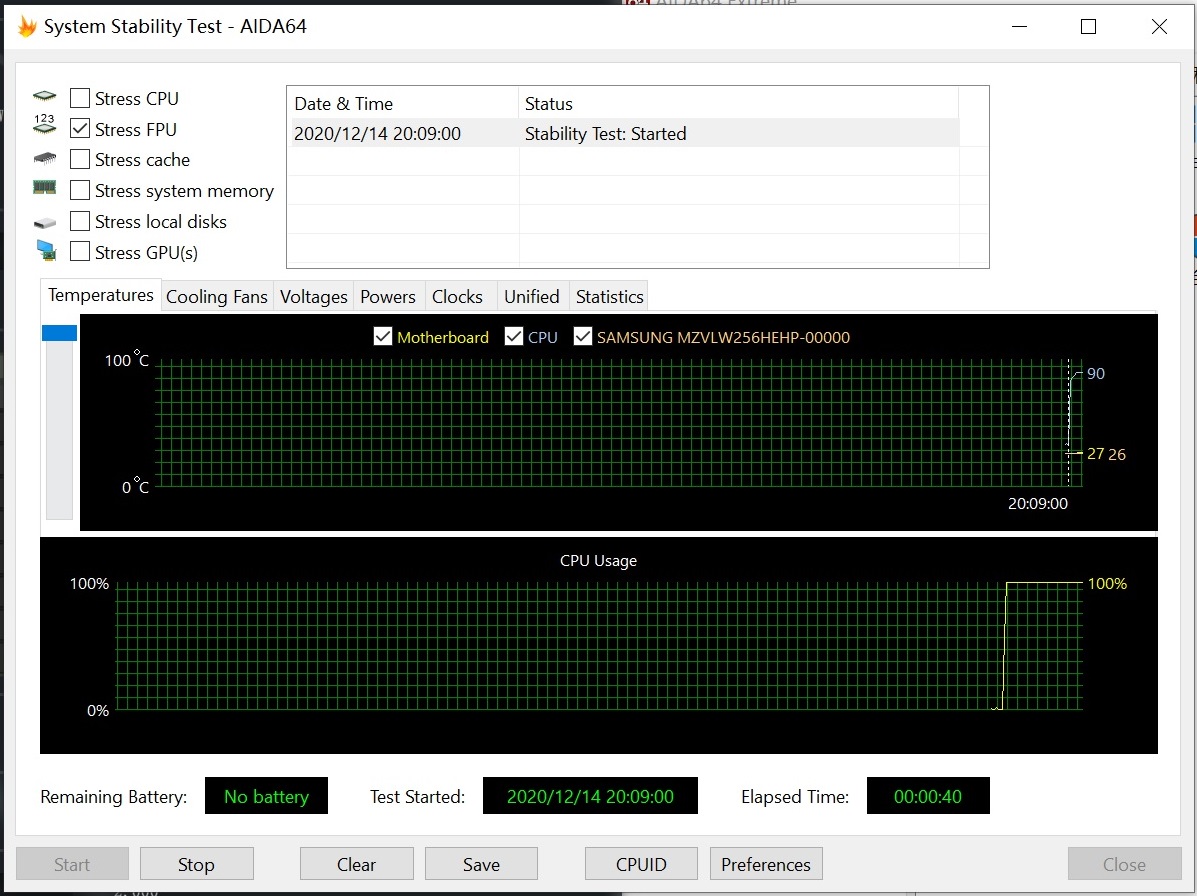Click the AIDA64 flame icon in title bar
Screen dimensions: 1197x896
click(x=25, y=26)
